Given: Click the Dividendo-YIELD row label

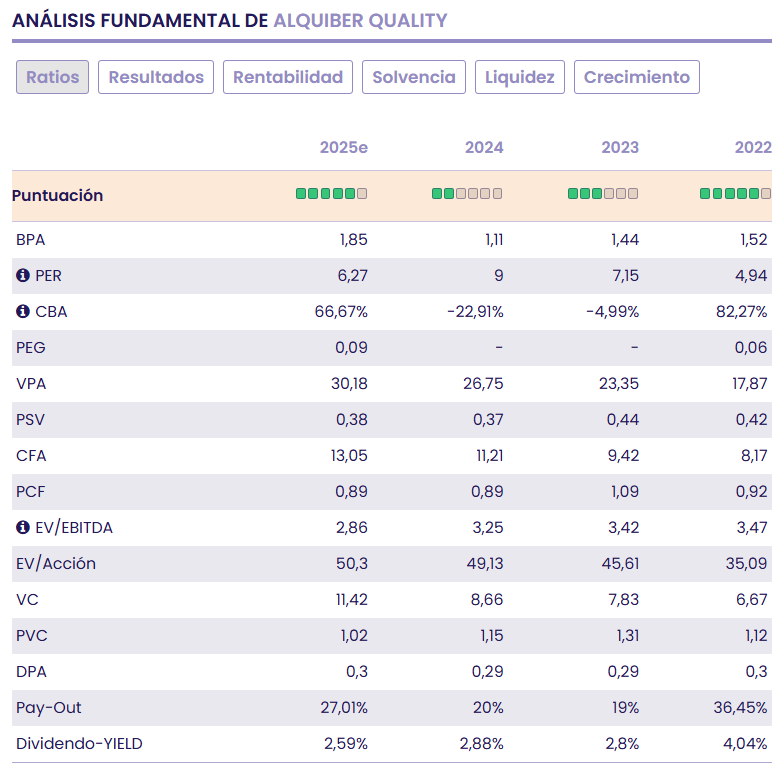Looking at the screenshot, I should (x=80, y=744).
